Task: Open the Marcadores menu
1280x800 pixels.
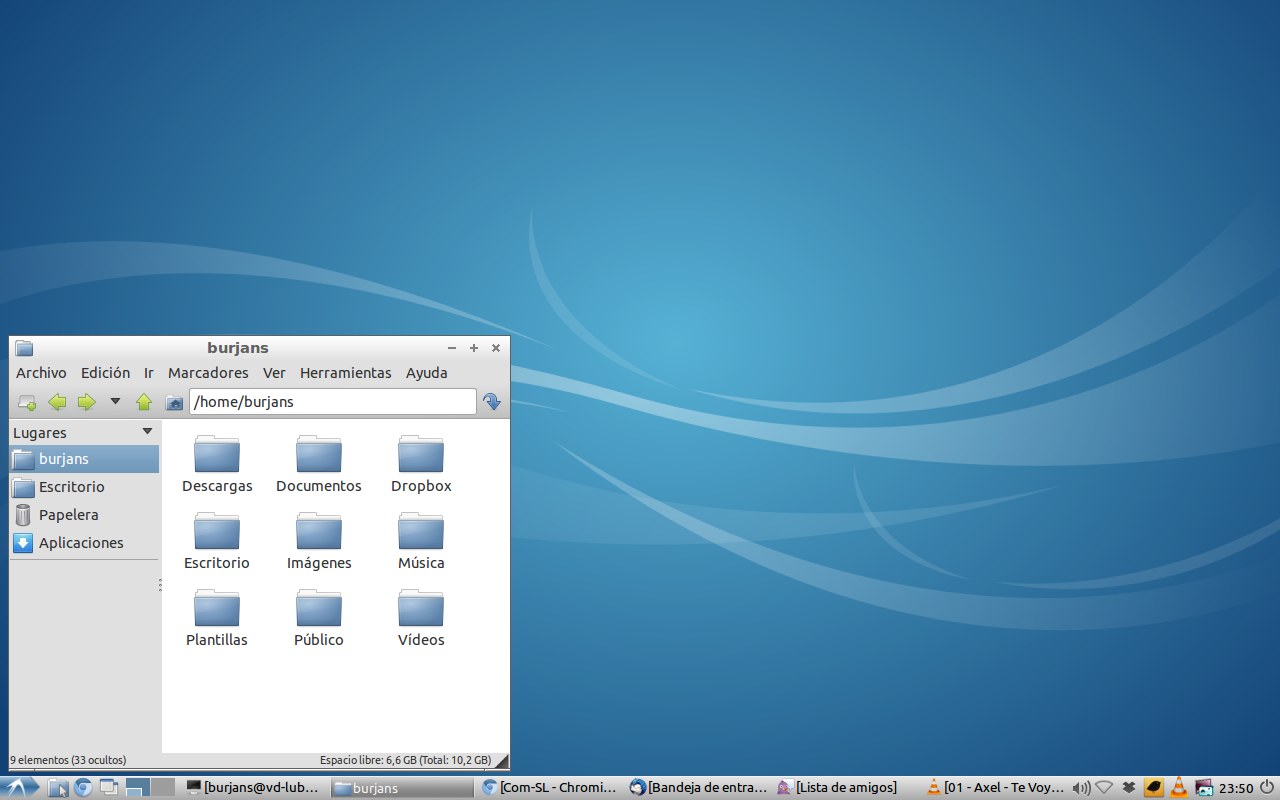Action: click(x=208, y=373)
